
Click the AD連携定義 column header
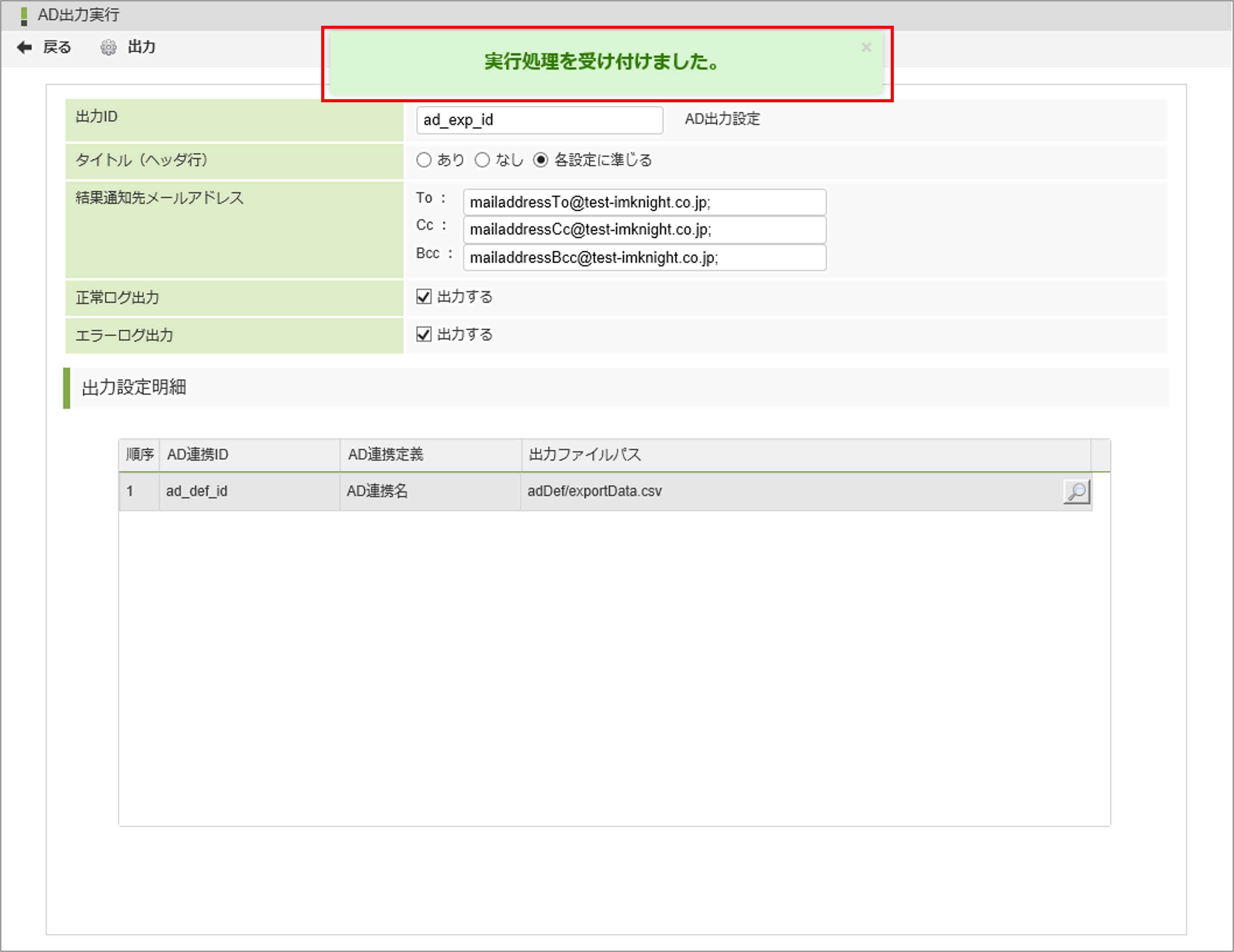pyautogui.click(x=387, y=454)
